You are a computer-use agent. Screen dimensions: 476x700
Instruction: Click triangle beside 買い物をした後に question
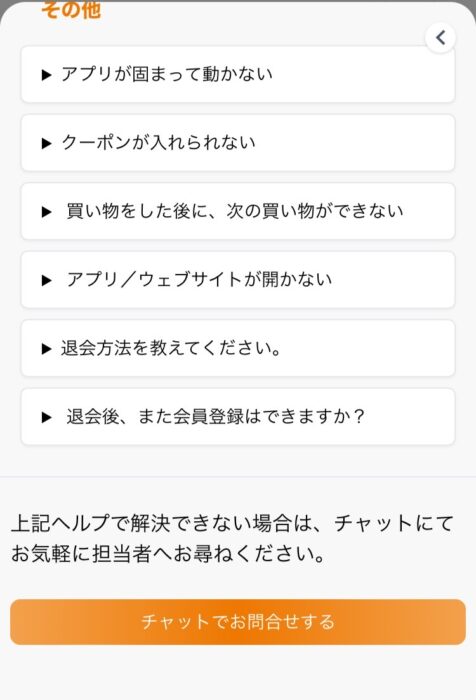(46, 212)
